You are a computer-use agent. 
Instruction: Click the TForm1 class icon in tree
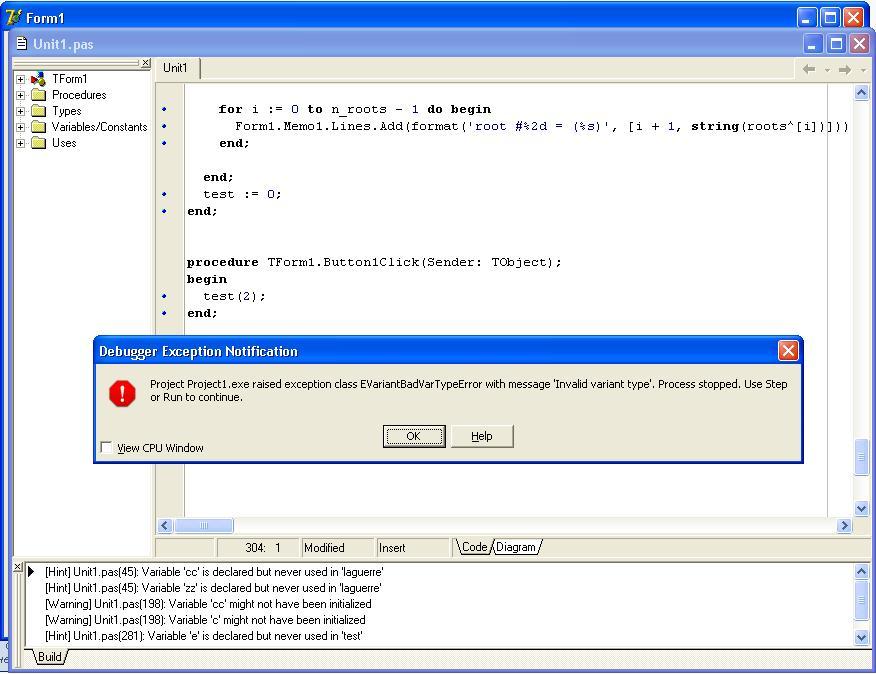click(x=38, y=79)
